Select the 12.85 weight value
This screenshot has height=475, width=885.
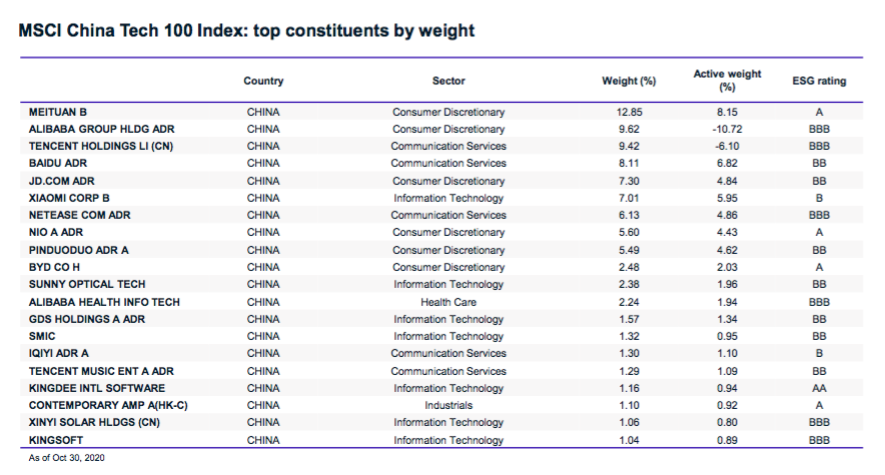coord(628,112)
